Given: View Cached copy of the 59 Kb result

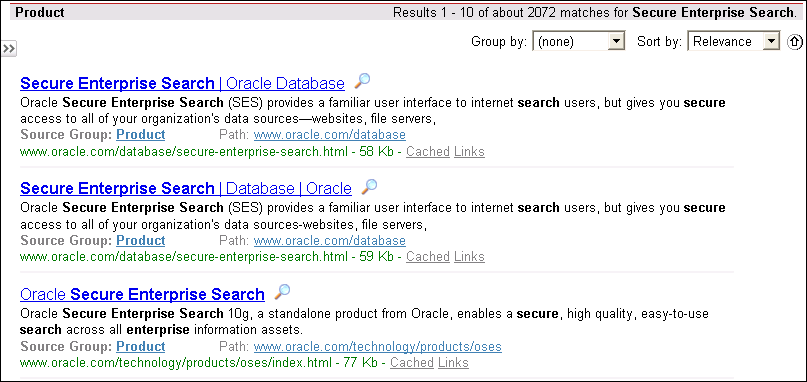Looking at the screenshot, I should [428, 256].
